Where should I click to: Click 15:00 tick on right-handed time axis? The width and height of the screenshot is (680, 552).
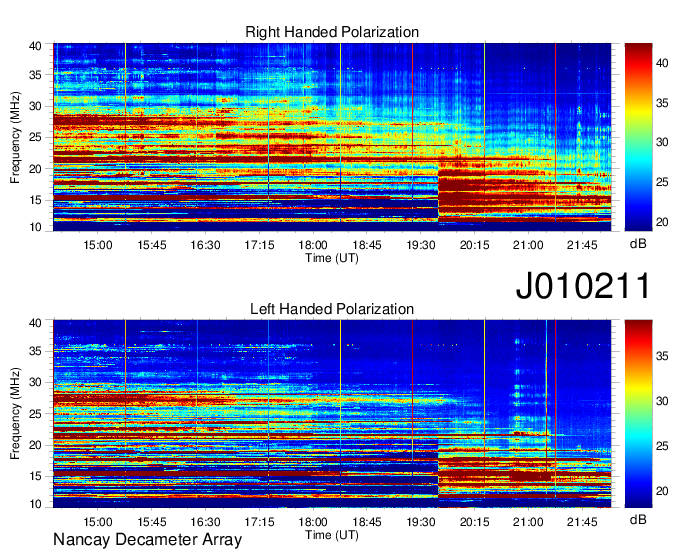(98, 245)
